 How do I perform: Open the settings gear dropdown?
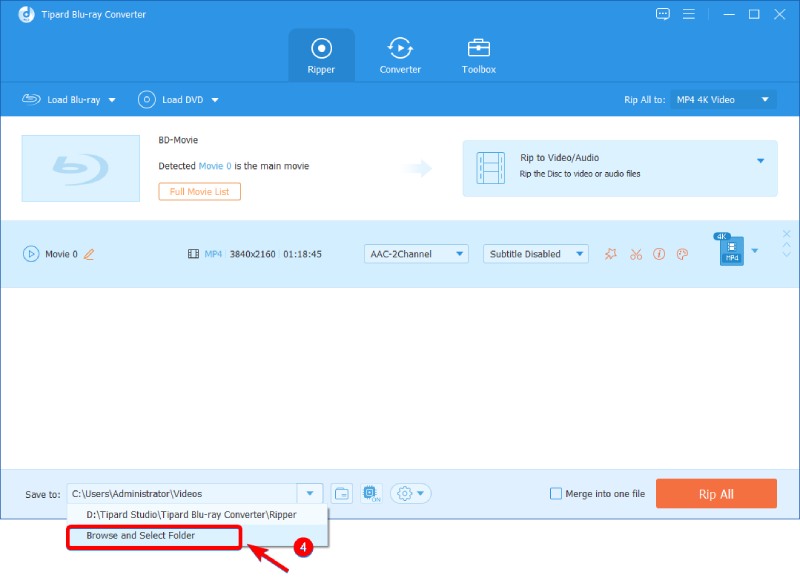[411, 494]
